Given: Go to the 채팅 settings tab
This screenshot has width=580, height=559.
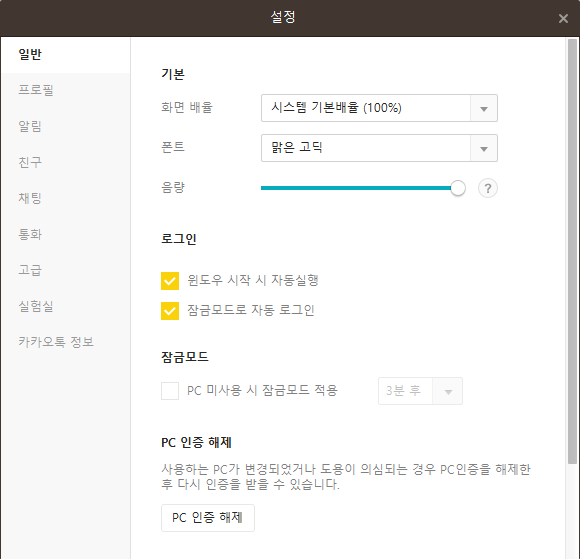Looking at the screenshot, I should (x=30, y=198).
